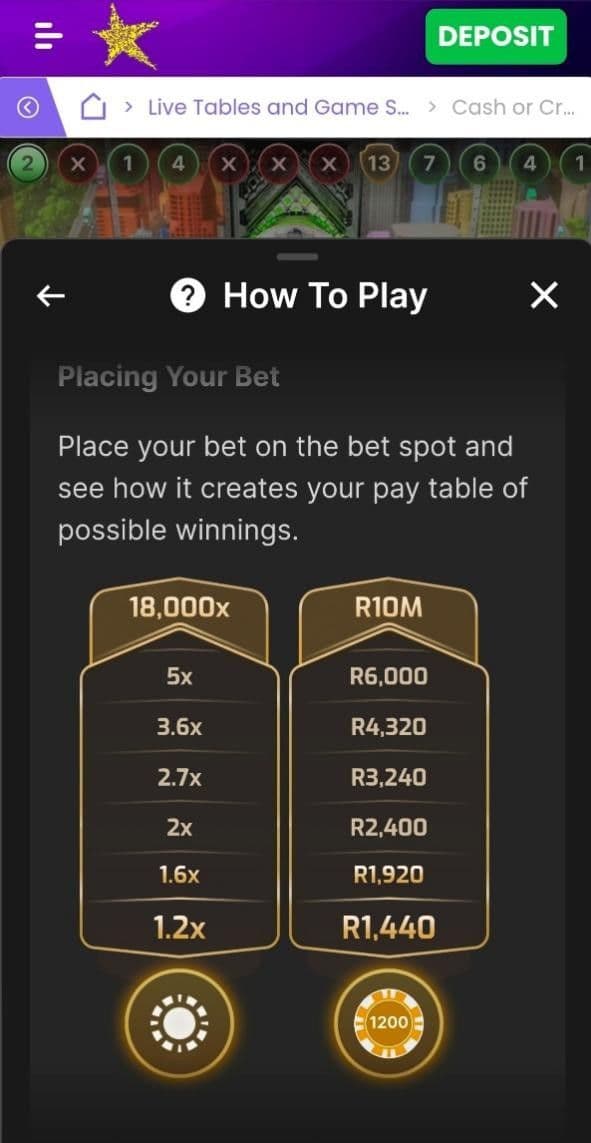Select the white betting chip
This screenshot has height=1143, width=591.
[x=179, y=1021]
